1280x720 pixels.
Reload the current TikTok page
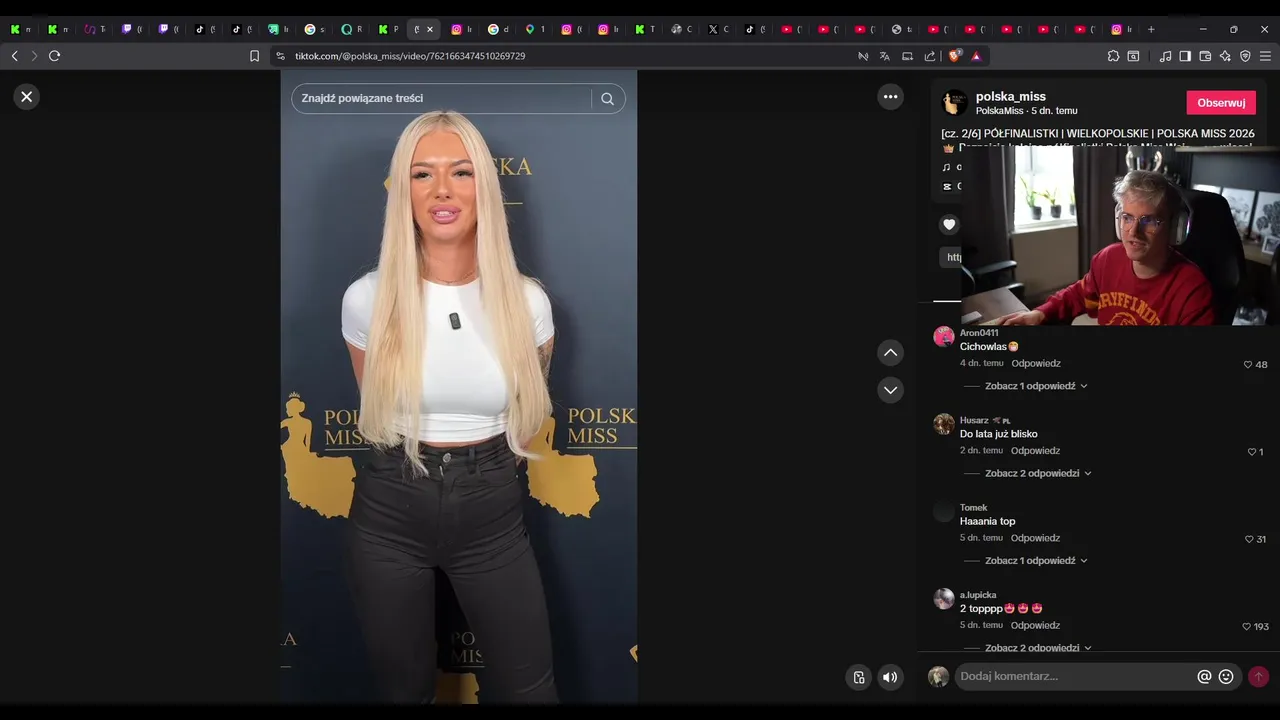(54, 56)
